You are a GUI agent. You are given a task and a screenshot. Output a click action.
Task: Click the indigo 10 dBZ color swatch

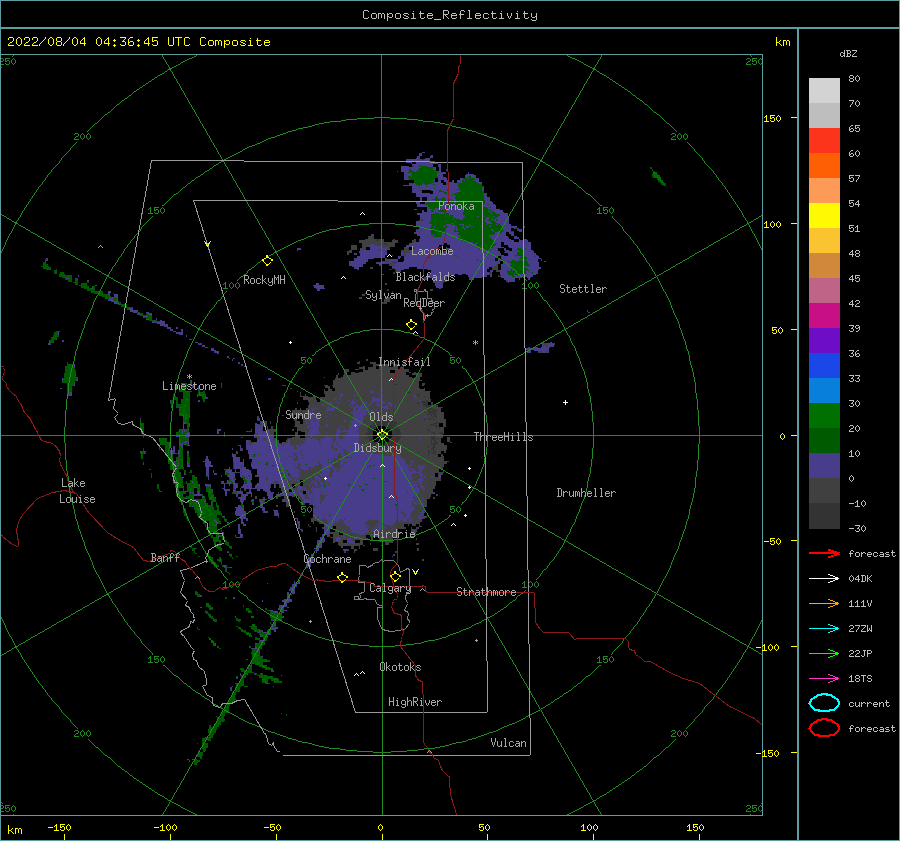(824, 465)
